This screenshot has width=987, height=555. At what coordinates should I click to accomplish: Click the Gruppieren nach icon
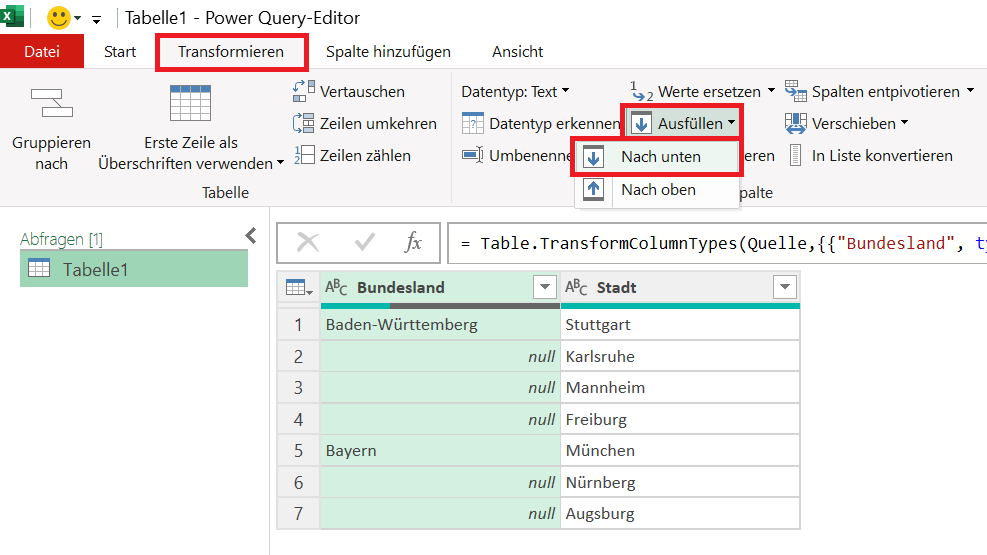coord(52,103)
